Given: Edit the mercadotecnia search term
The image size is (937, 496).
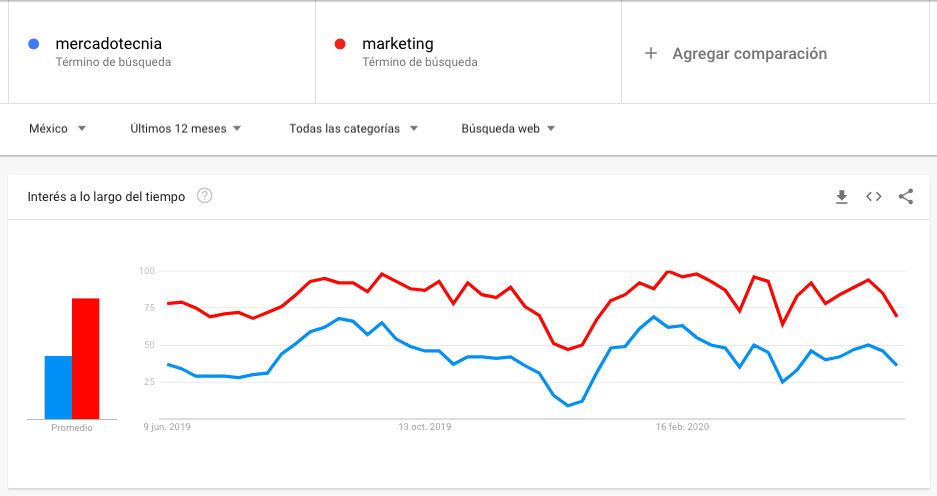Looking at the screenshot, I should (109, 44).
